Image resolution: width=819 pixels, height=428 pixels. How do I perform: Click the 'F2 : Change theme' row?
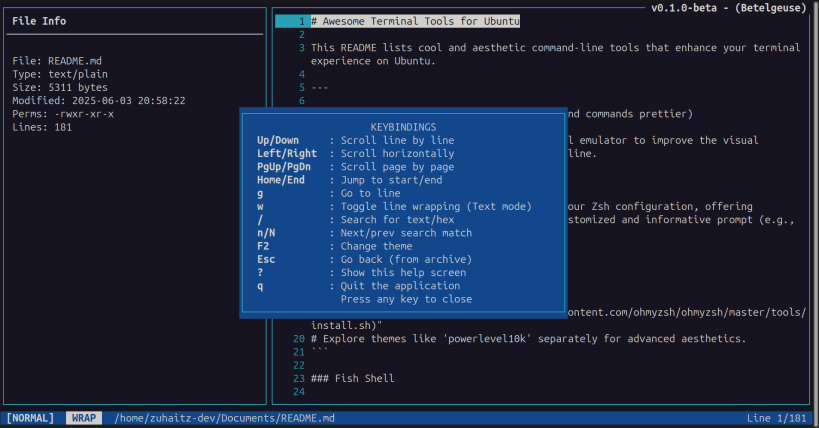334,246
